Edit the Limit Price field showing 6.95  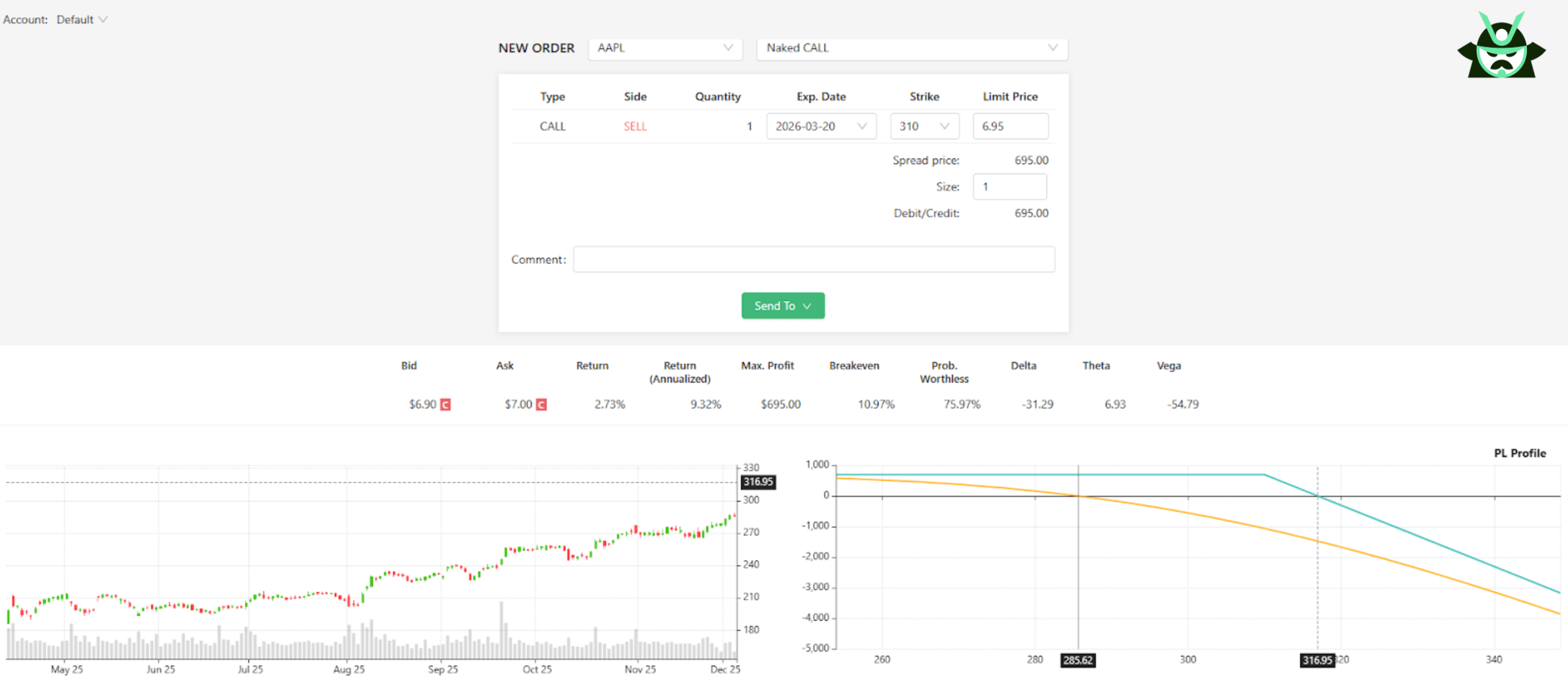tap(1010, 126)
